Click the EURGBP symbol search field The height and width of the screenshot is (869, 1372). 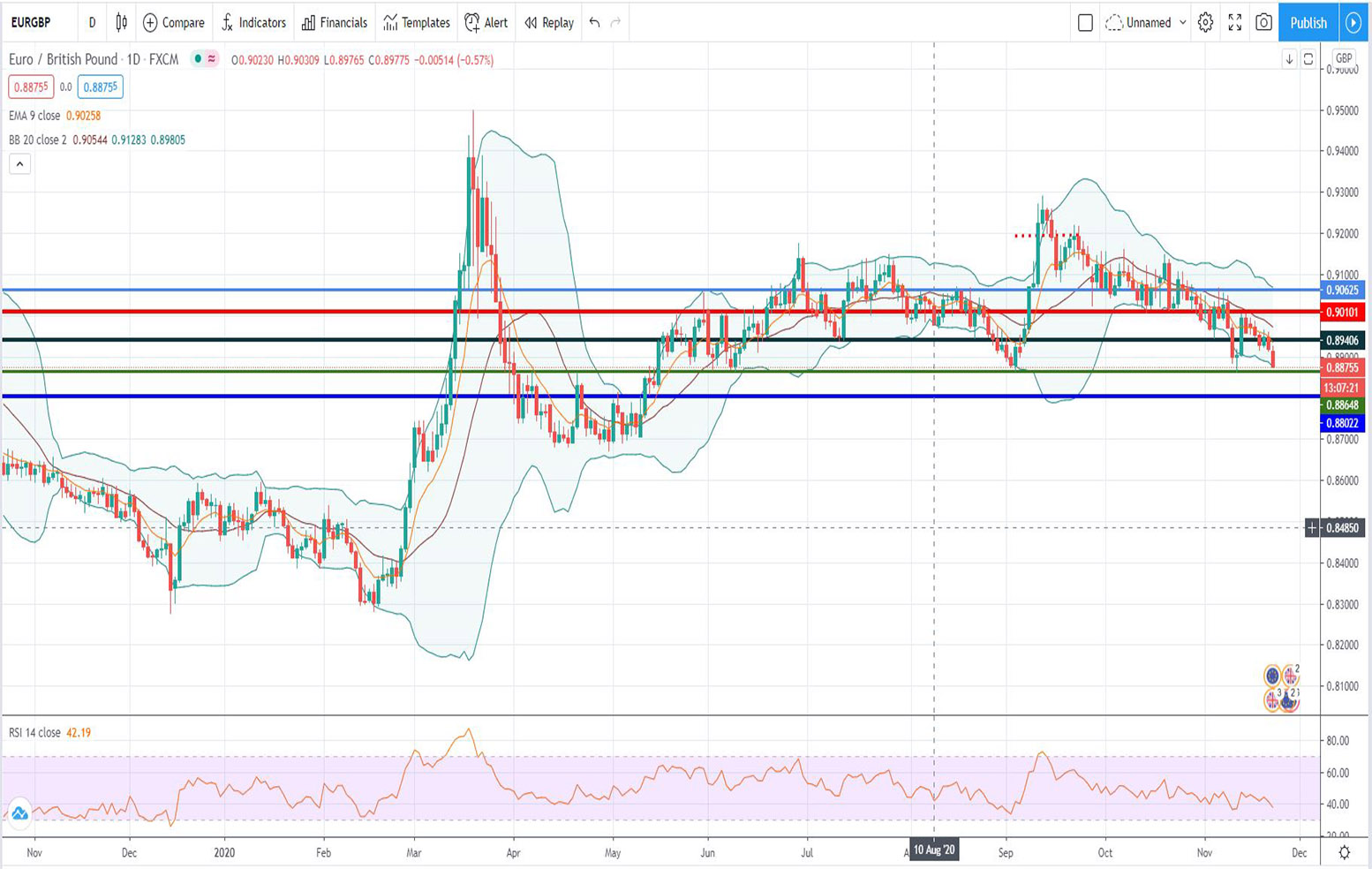coord(32,23)
